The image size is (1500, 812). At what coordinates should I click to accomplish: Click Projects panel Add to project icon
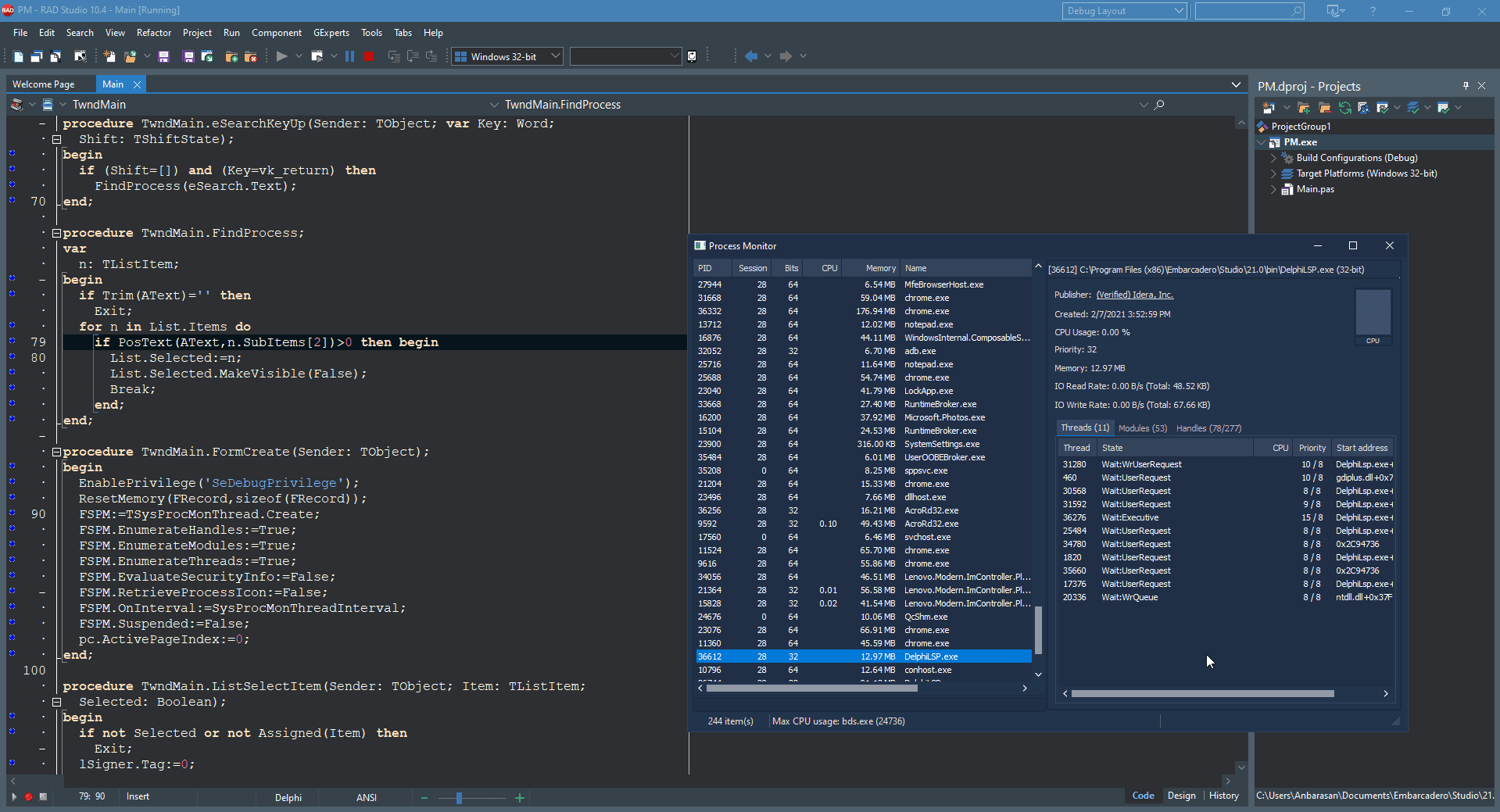pos(1304,108)
